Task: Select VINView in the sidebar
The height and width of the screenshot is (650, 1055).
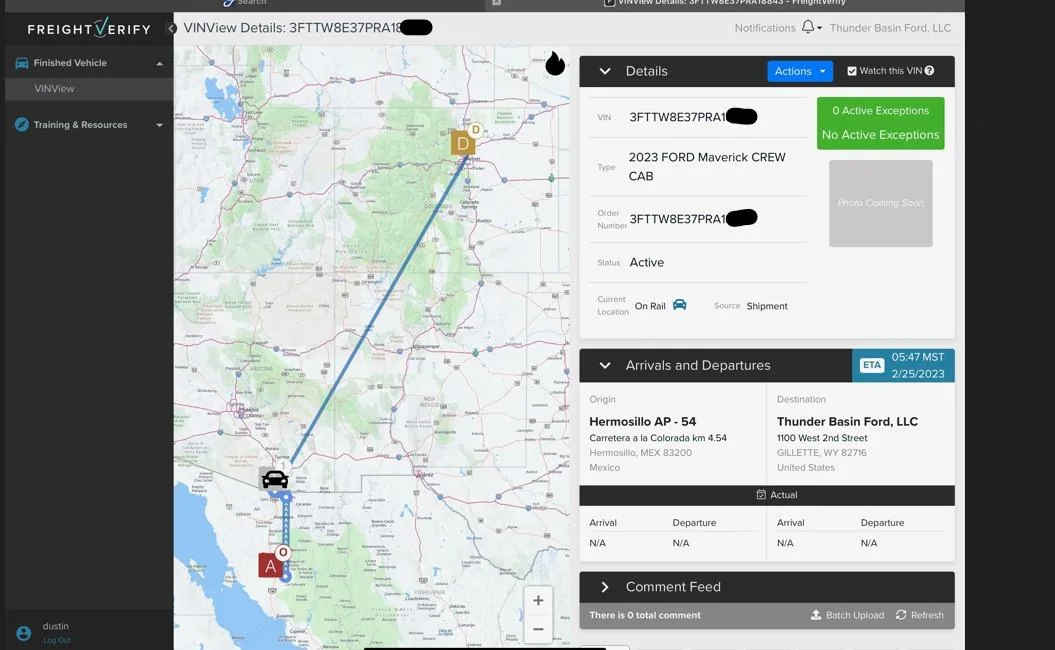Action: point(54,88)
